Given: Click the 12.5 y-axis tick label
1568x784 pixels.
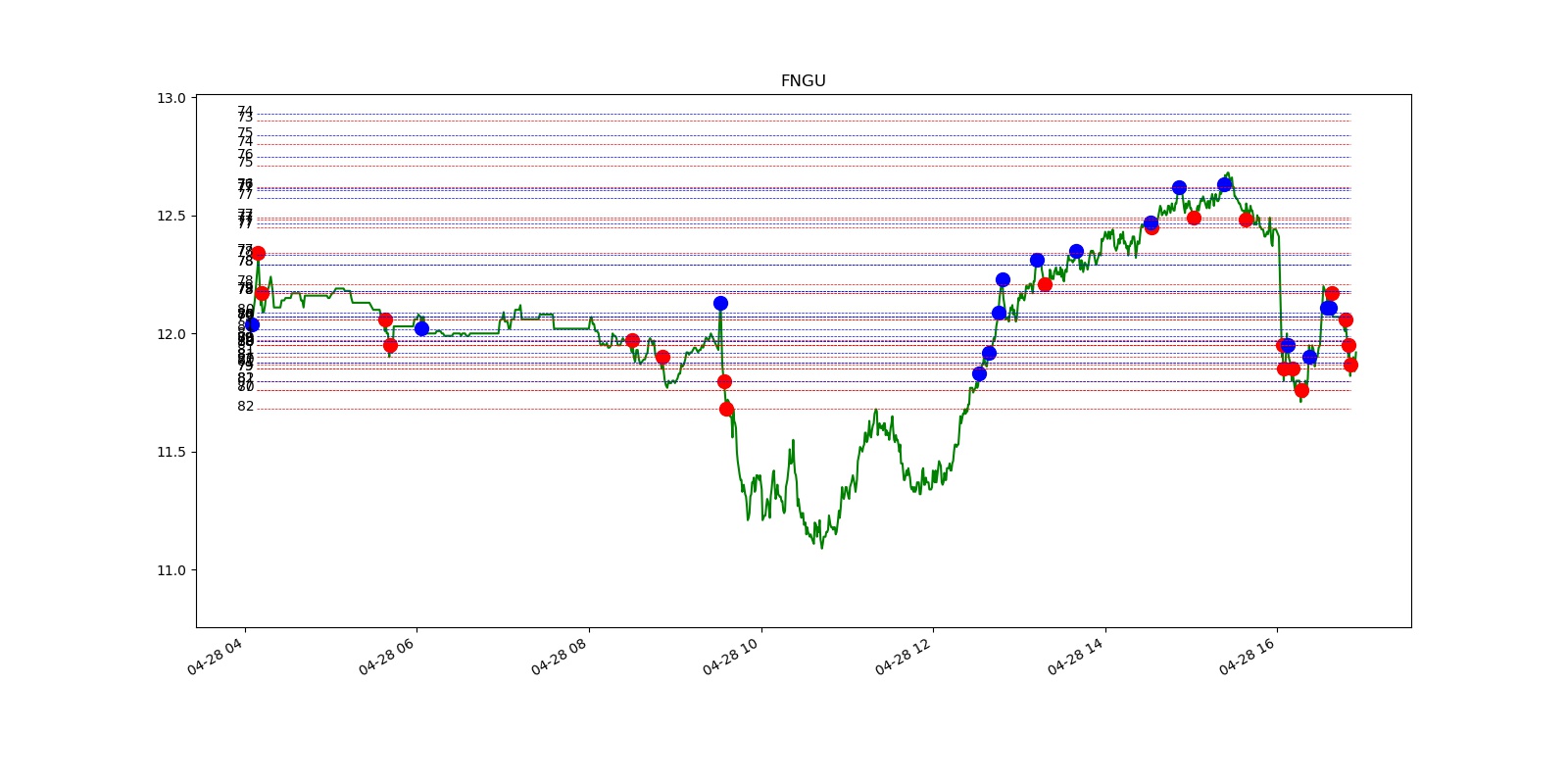Looking at the screenshot, I should point(171,216).
